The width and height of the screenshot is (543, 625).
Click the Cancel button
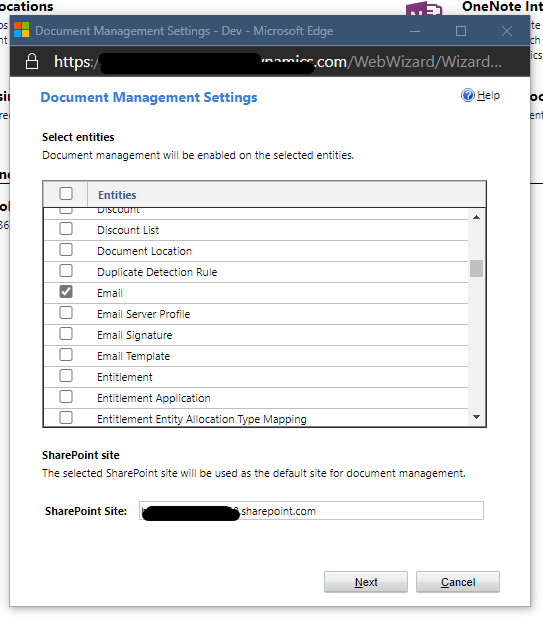(458, 582)
